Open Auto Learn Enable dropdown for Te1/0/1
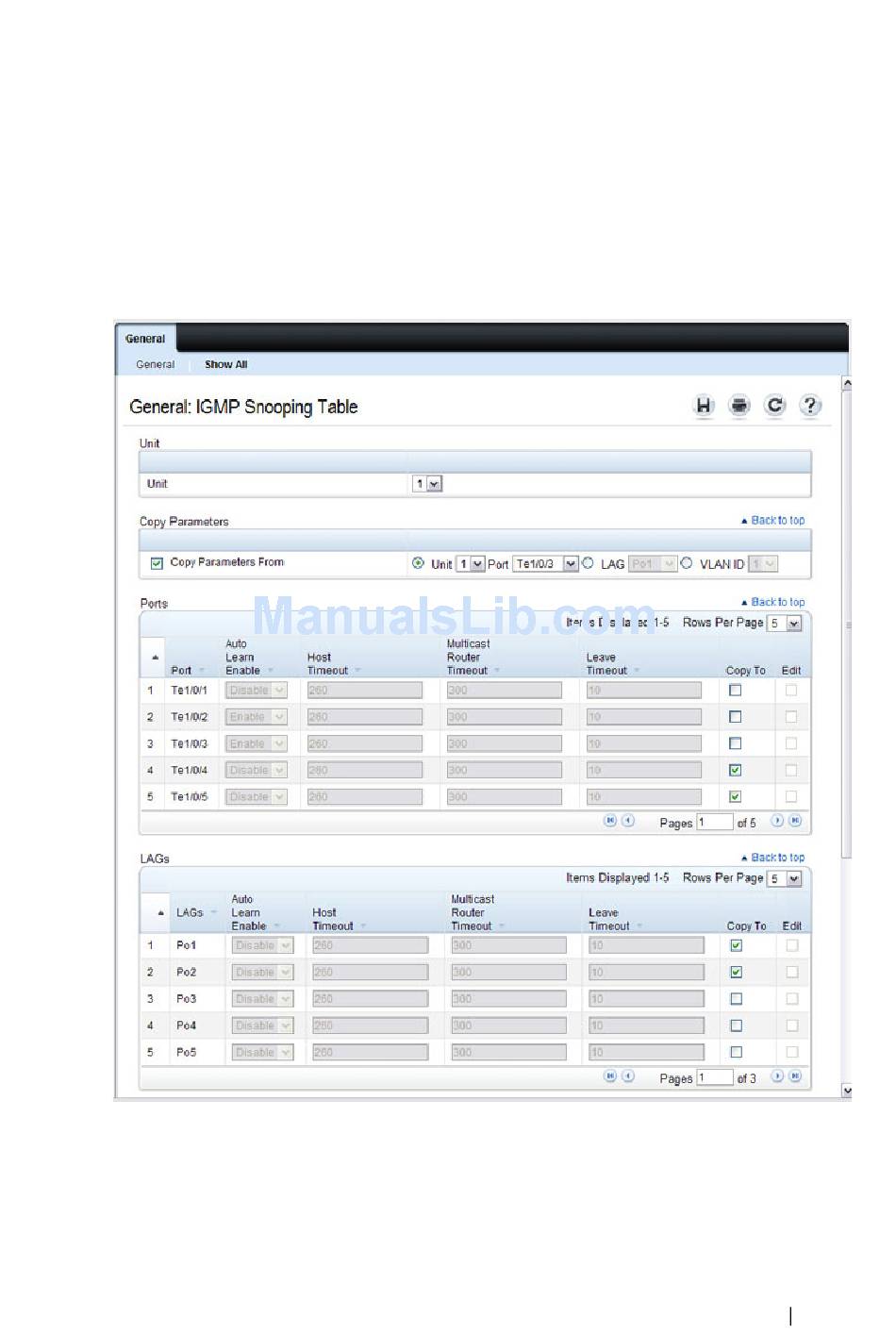This screenshot has height=1334, width=896. pos(257,691)
